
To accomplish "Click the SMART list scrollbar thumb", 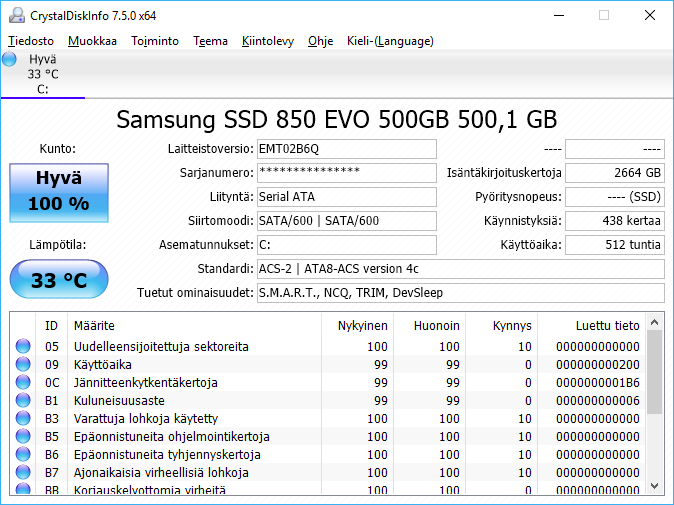I will (655, 372).
